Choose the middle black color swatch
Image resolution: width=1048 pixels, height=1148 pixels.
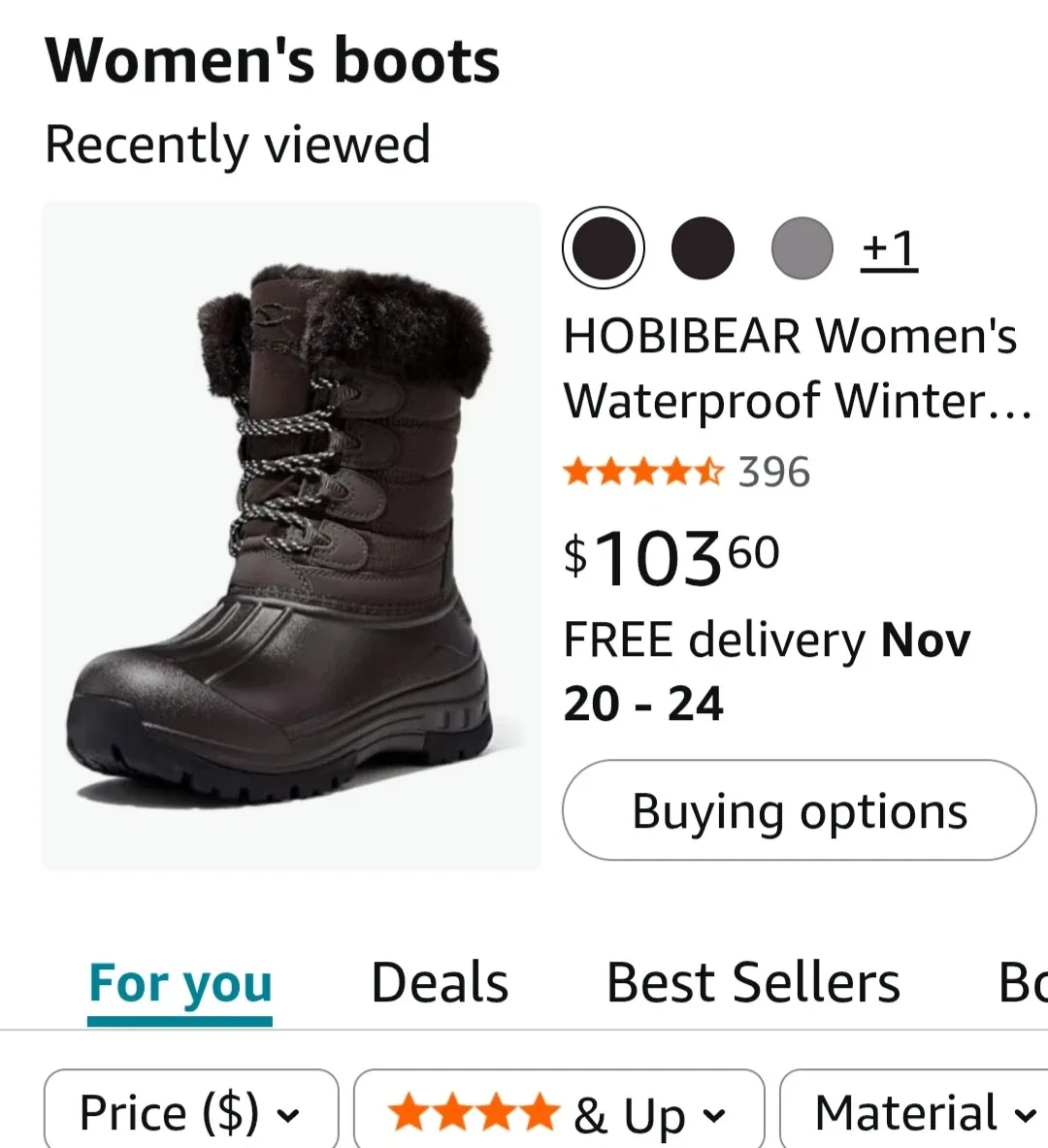703,247
